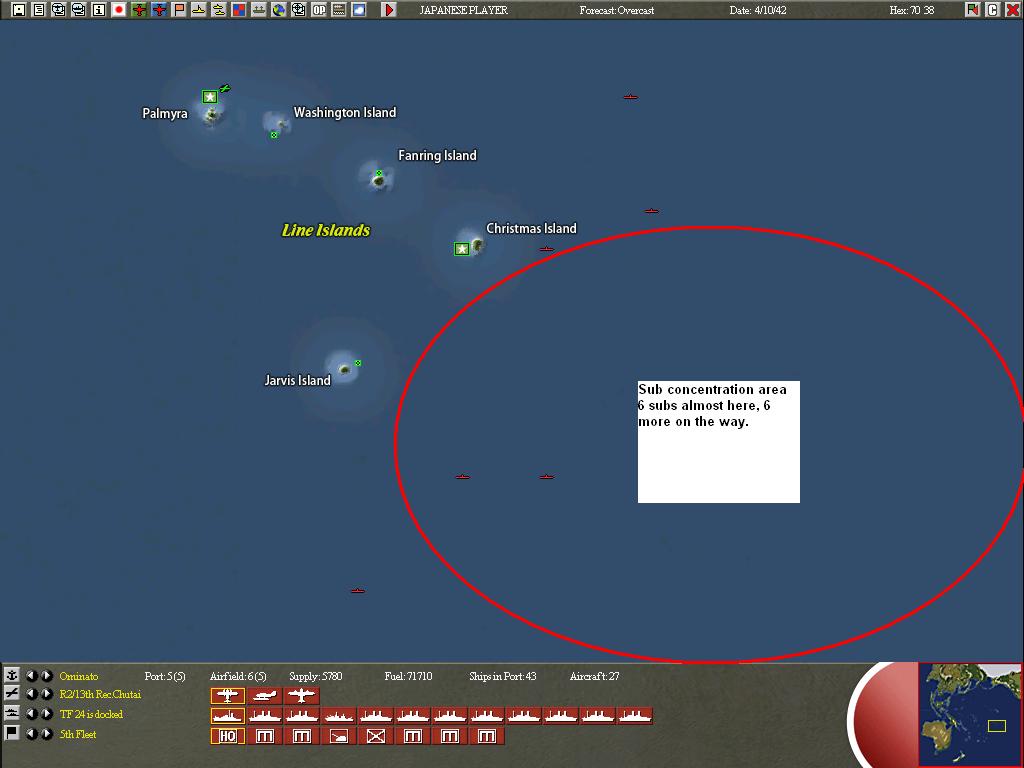Screen dimensions: 1024x768
Task: Go to previous HQ in 5th Fleet row
Action: 31,733
